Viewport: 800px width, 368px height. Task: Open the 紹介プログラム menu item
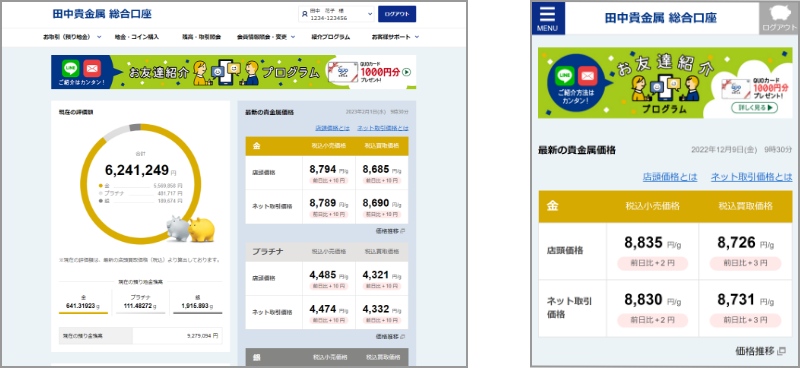point(331,37)
